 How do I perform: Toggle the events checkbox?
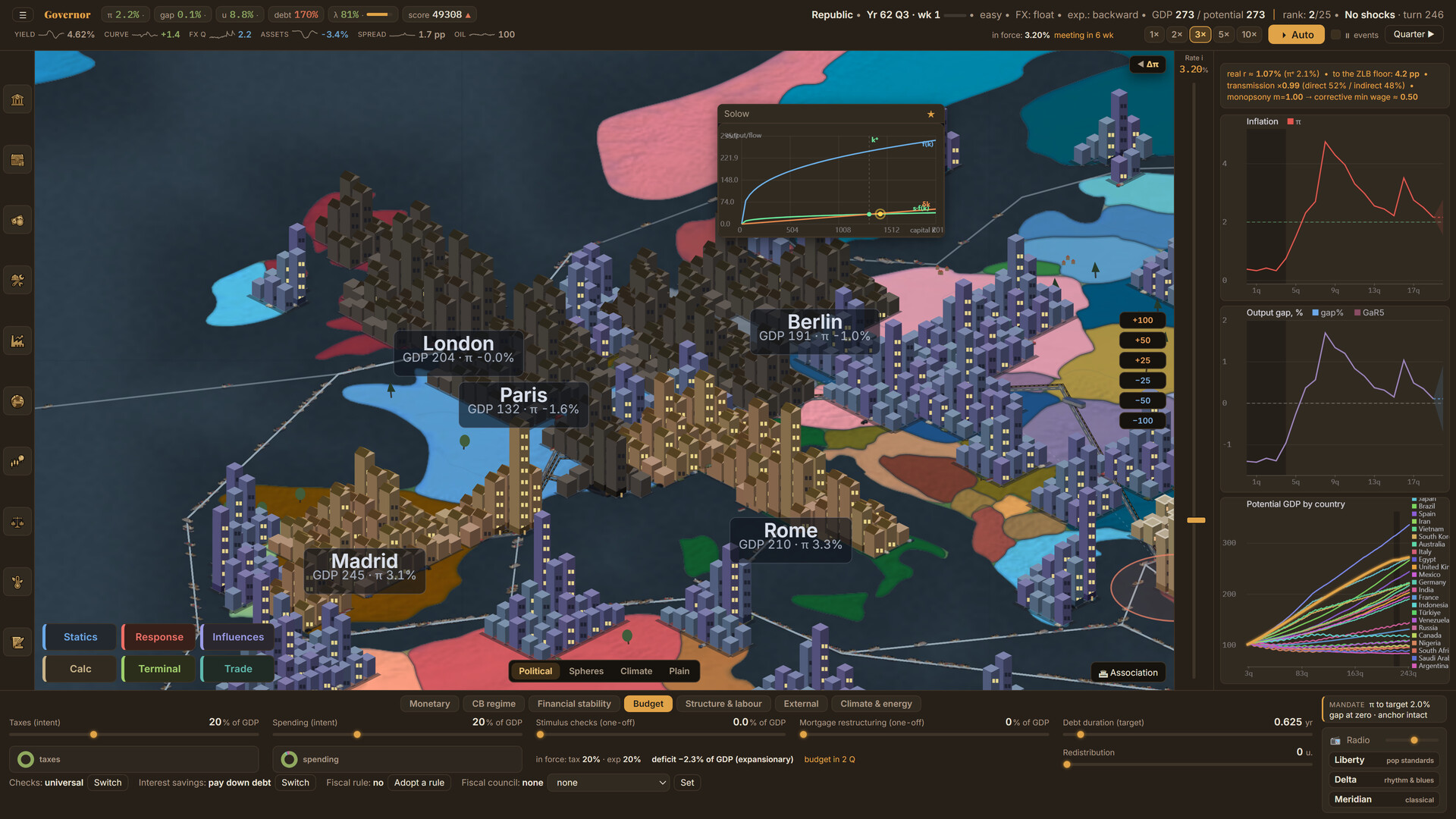pos(1335,35)
